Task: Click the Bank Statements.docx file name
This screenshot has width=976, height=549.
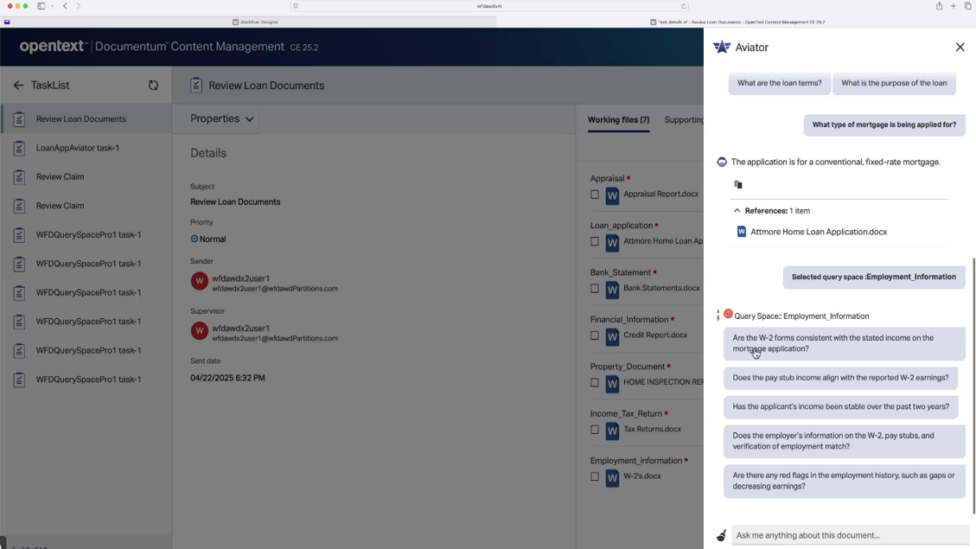Action: click(x=661, y=288)
